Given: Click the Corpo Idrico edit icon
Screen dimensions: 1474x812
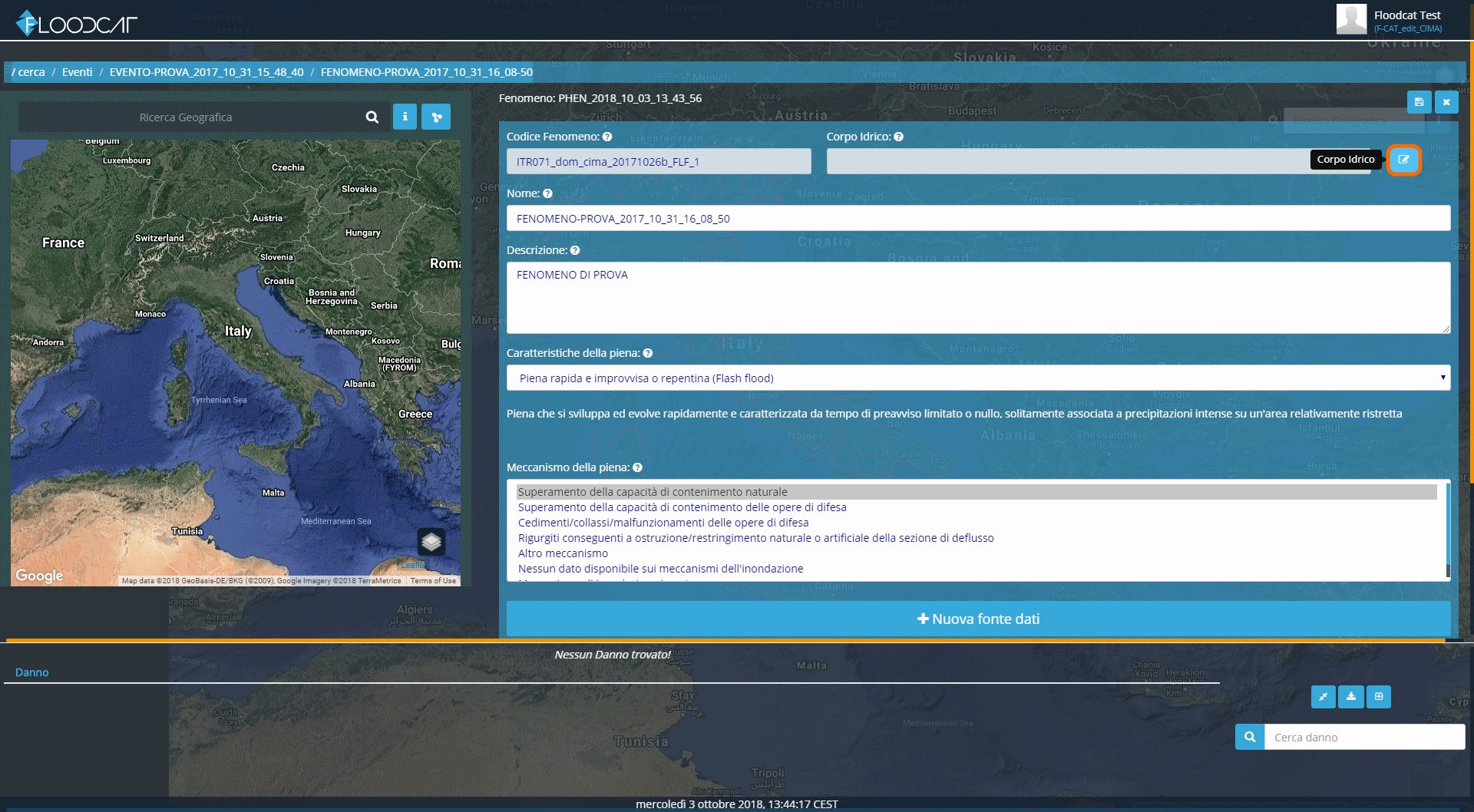Looking at the screenshot, I should pos(1403,160).
